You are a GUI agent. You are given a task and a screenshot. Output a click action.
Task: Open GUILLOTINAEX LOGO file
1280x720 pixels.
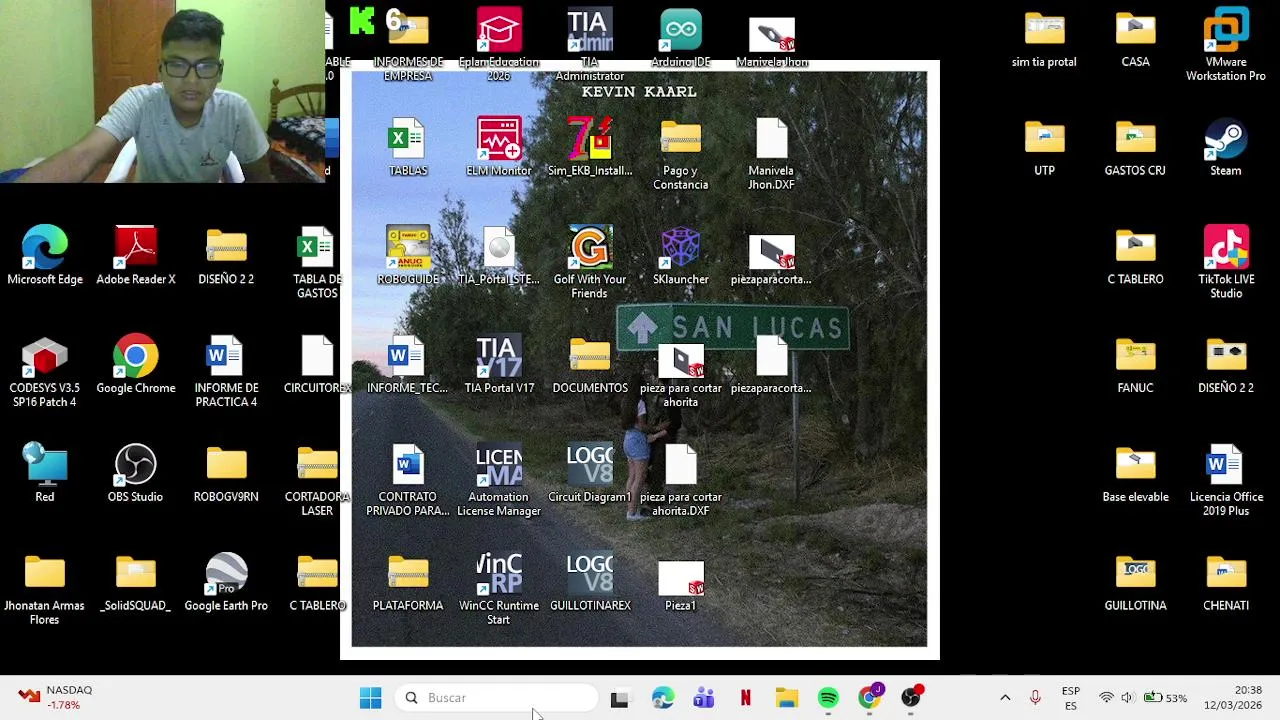[590, 583]
